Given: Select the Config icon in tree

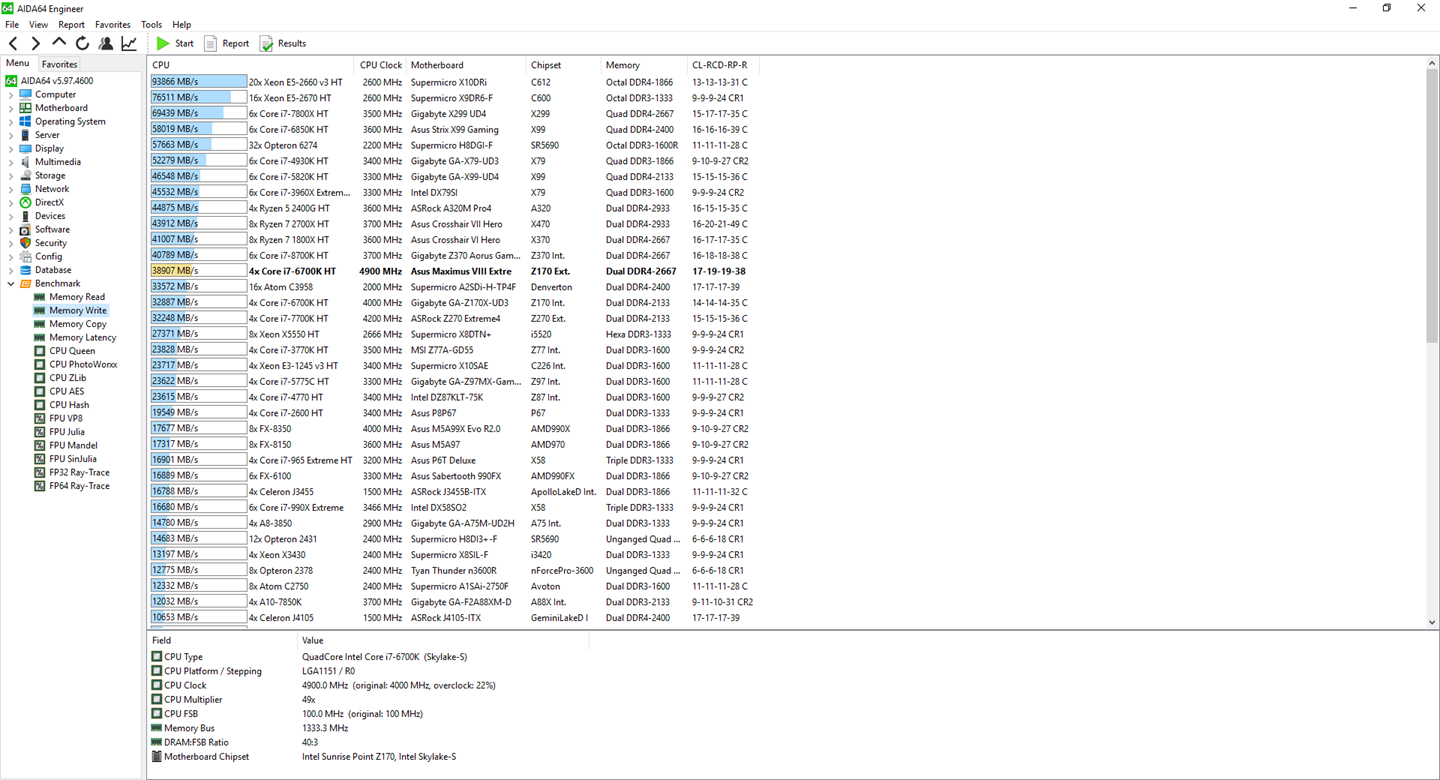Looking at the screenshot, I should tap(26, 257).
